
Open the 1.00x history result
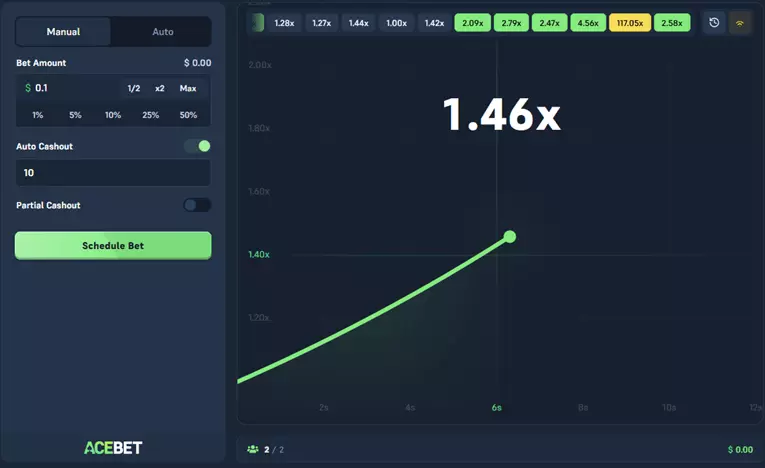coord(396,23)
